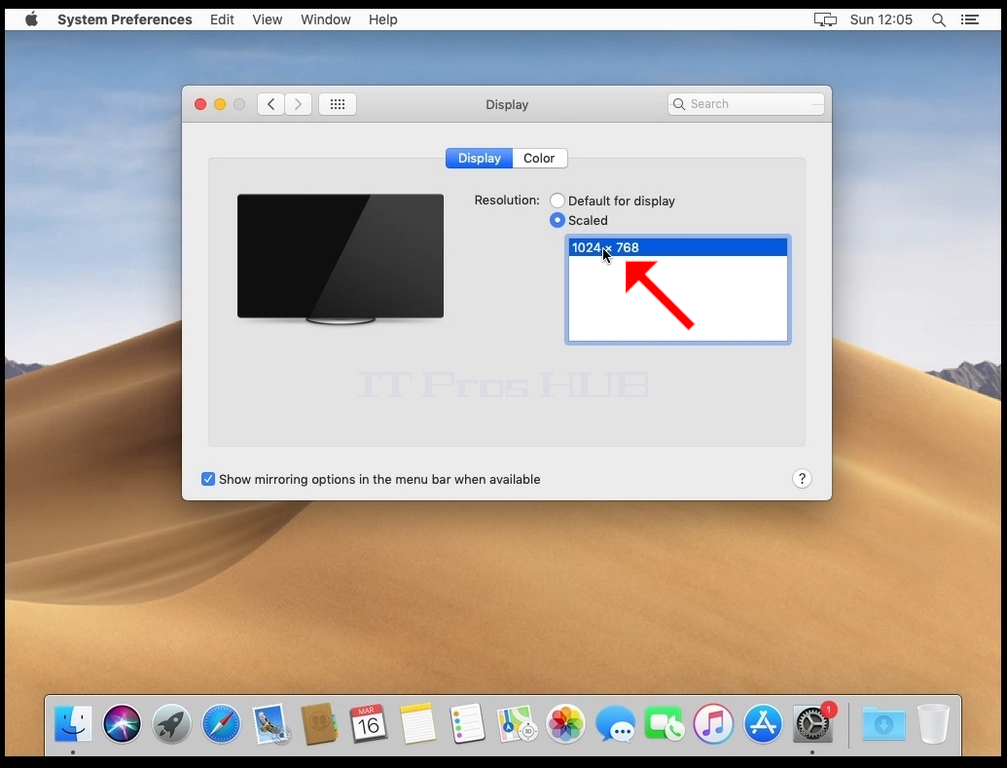Switch to the Display tab
Viewport: 1007px width, 768px height.
click(479, 158)
